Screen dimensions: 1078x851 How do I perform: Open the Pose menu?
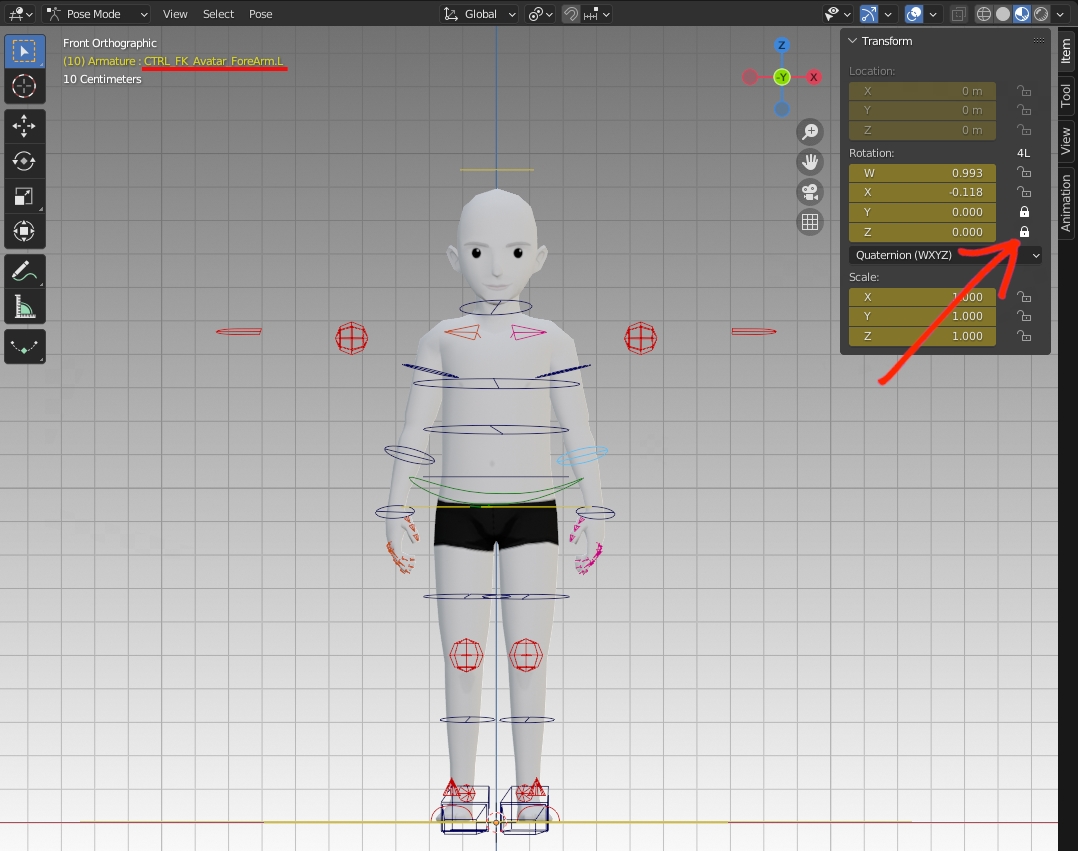coord(260,14)
